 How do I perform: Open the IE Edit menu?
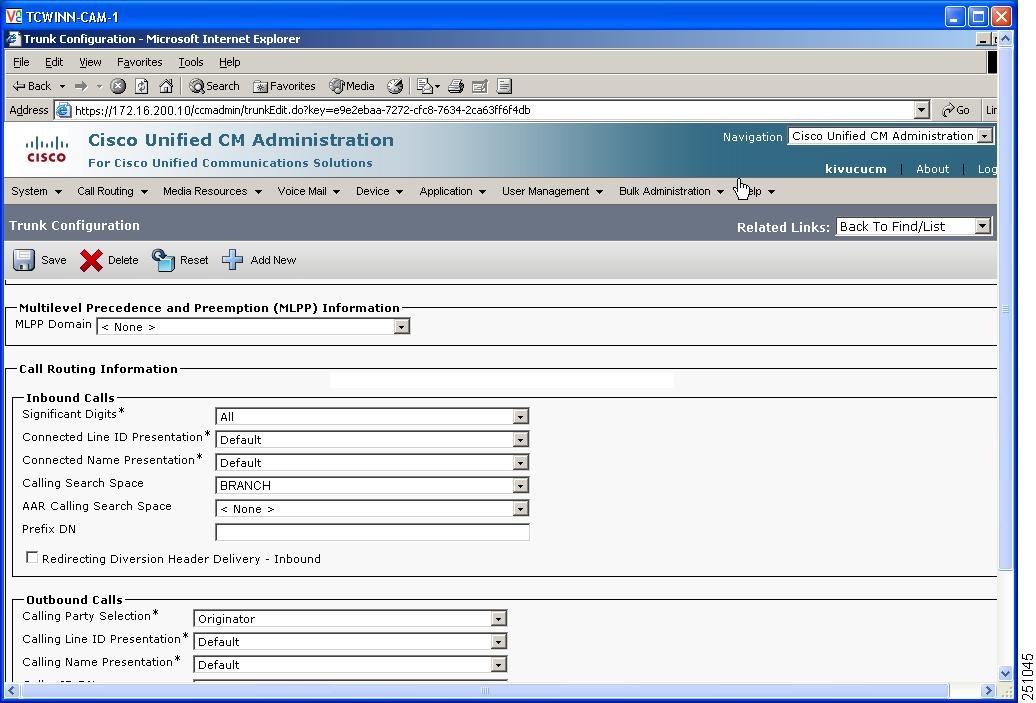point(54,62)
